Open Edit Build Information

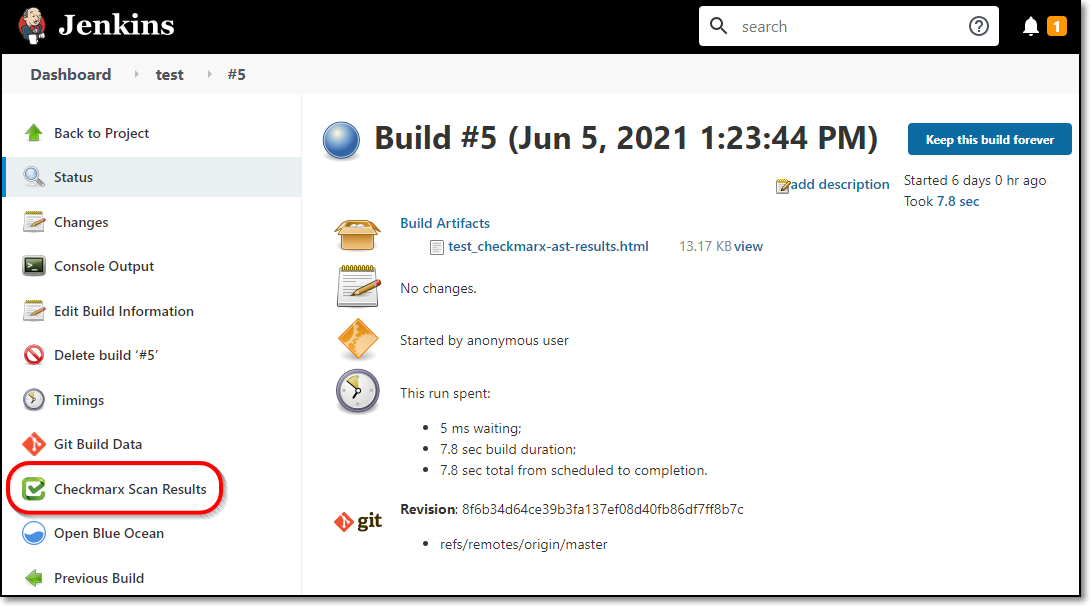tap(124, 311)
